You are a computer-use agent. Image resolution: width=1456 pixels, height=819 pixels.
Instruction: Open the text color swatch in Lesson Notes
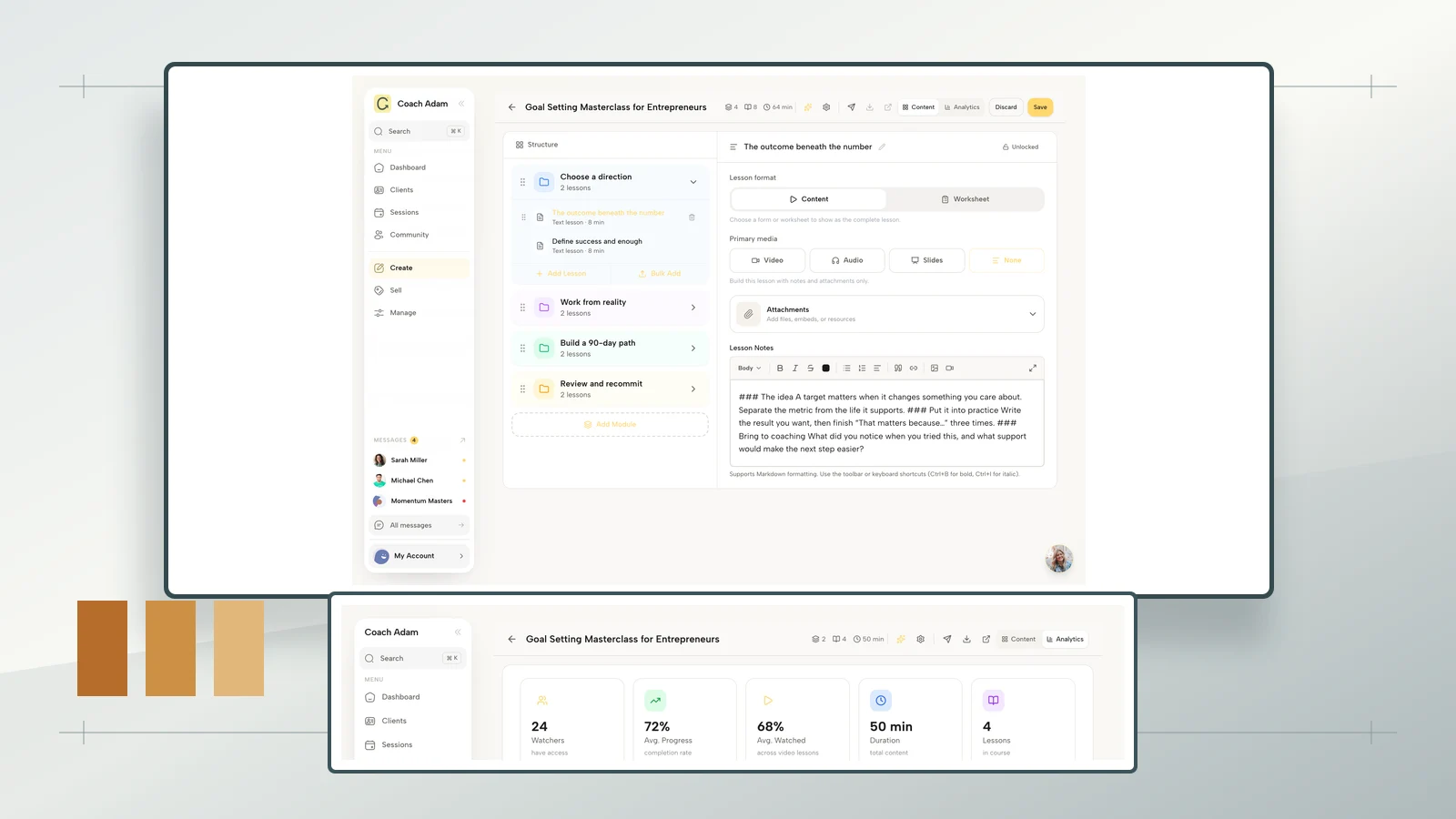826,369
